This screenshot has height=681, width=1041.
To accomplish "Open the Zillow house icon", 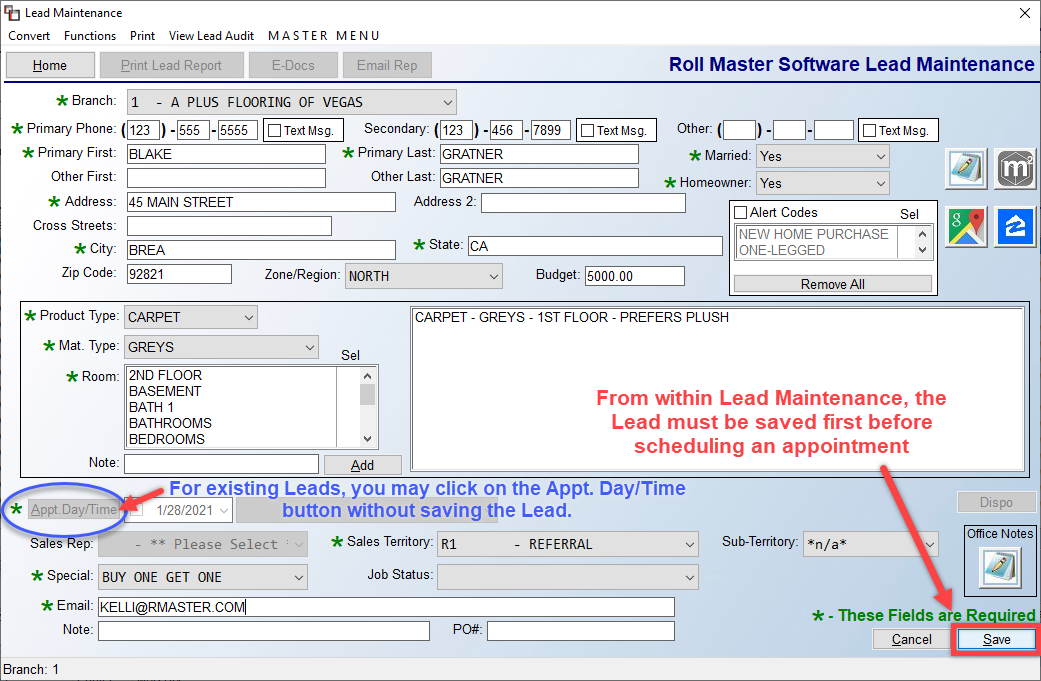I will pyautogui.click(x=1015, y=226).
